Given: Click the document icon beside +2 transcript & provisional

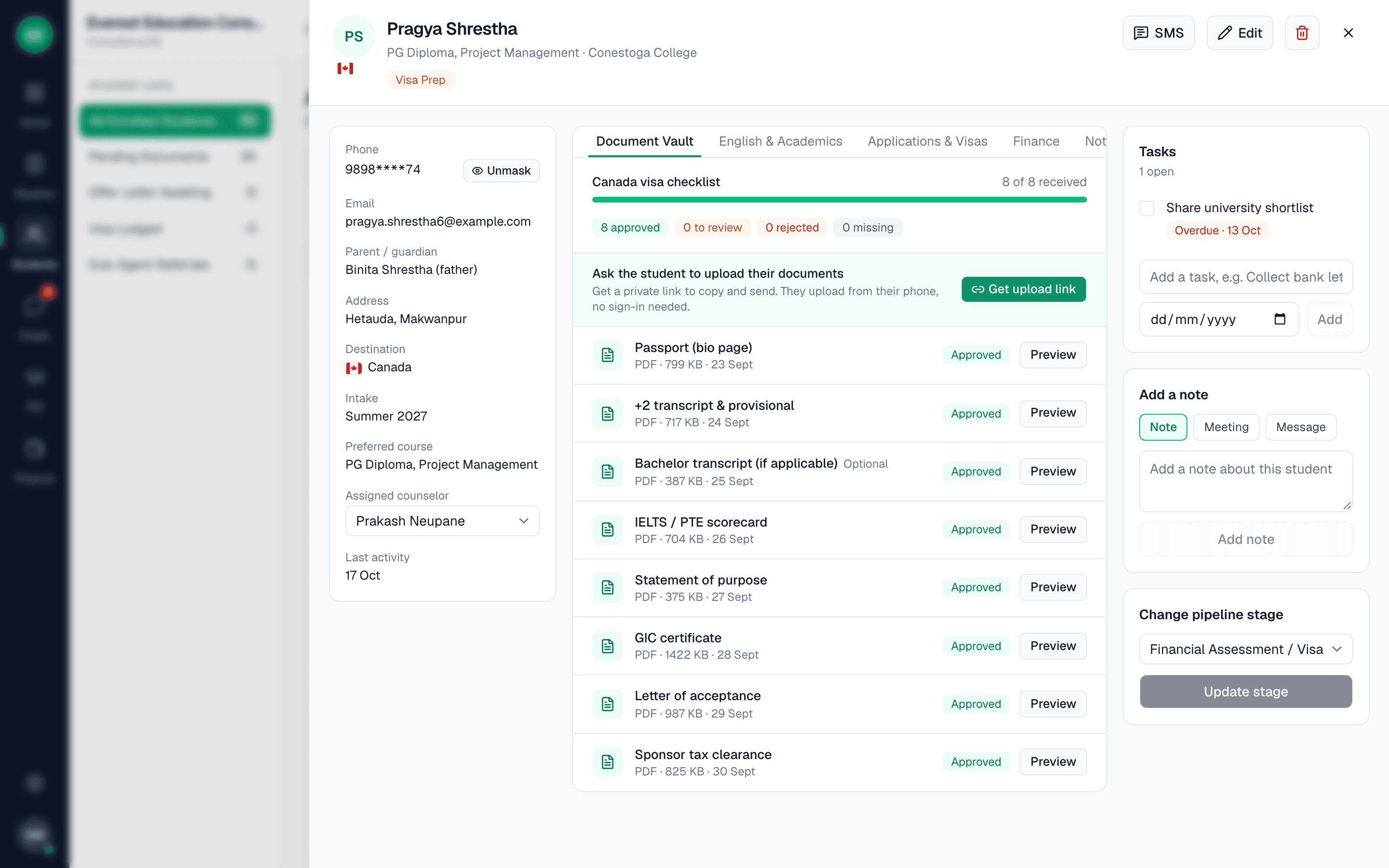Looking at the screenshot, I should tap(607, 413).
